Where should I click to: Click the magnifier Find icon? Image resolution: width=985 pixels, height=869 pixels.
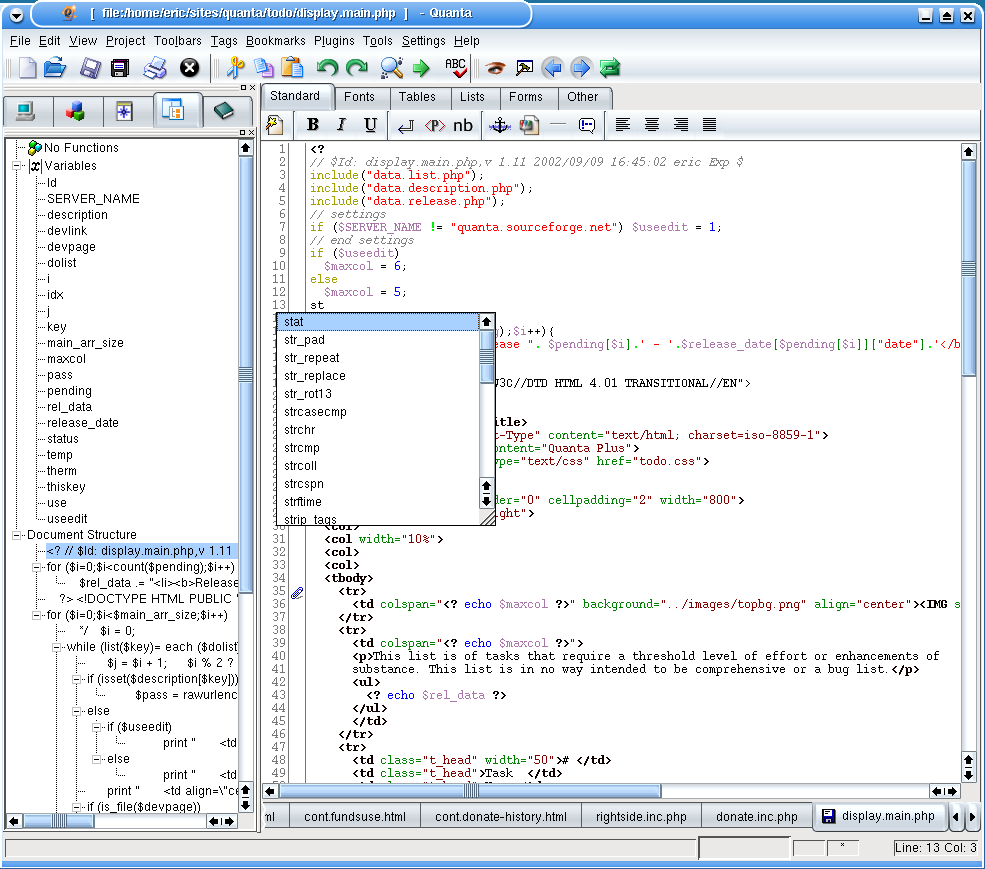pyautogui.click(x=391, y=68)
